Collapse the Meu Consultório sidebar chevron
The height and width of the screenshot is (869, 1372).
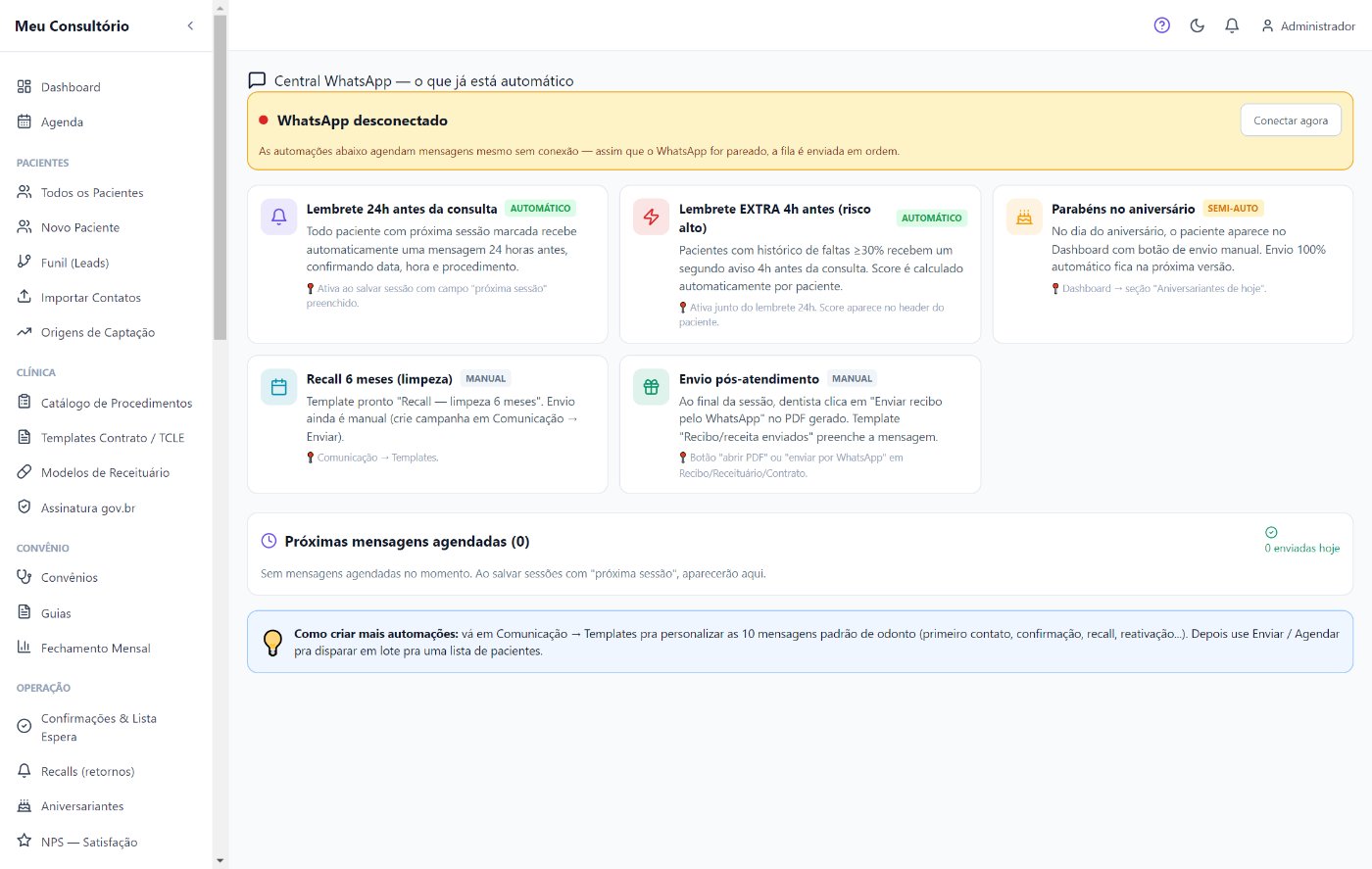point(190,25)
